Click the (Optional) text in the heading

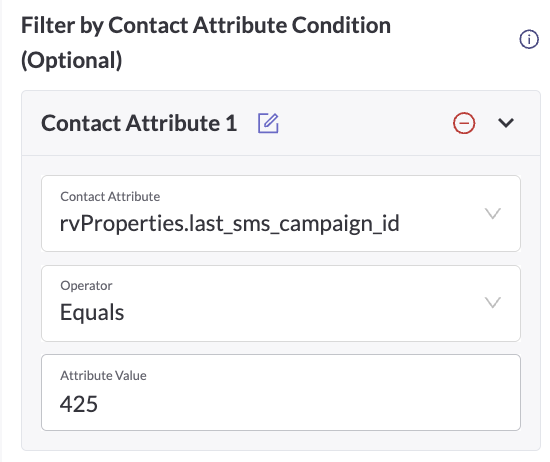(x=72, y=60)
